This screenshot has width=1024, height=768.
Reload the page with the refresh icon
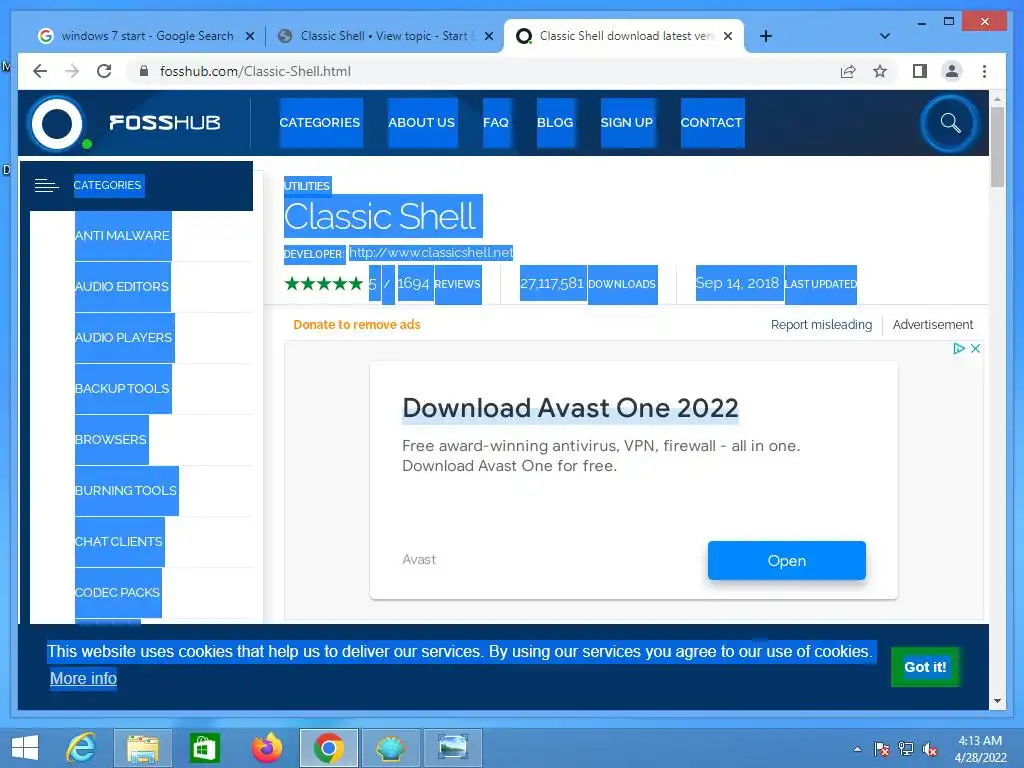point(104,71)
